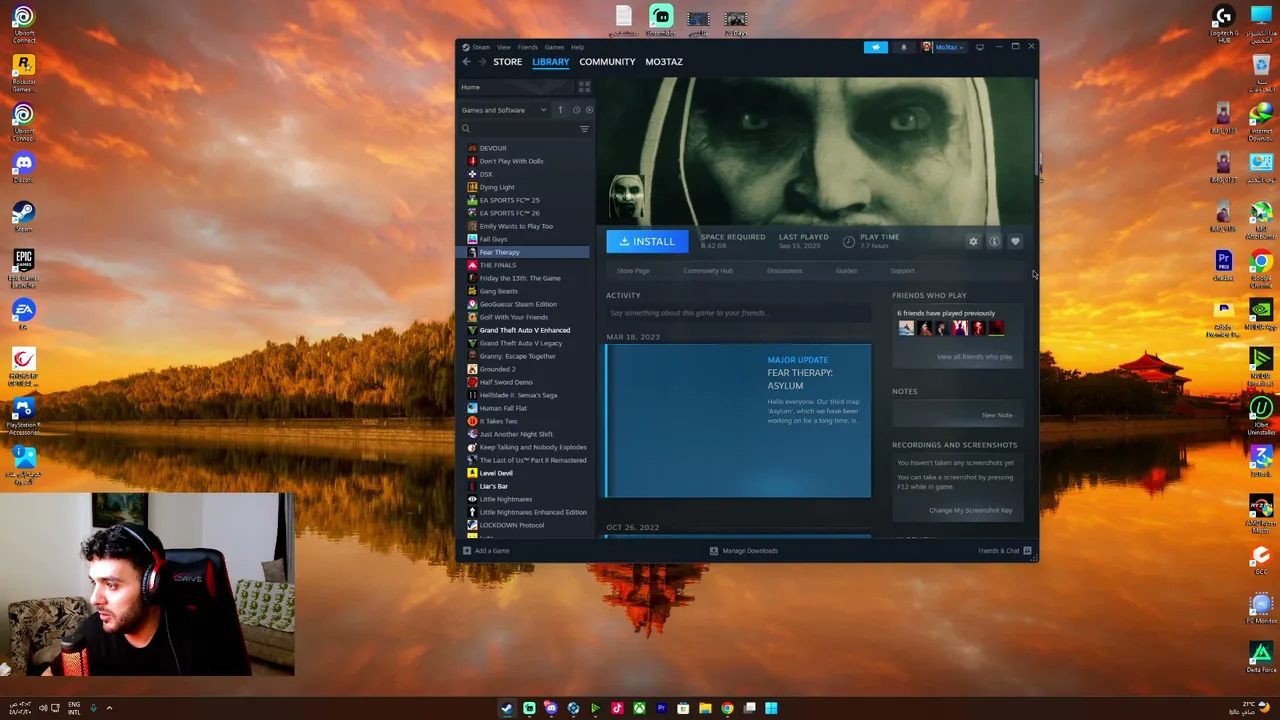Open the notifications bell in Steam
The width and height of the screenshot is (1280, 720).
coord(904,47)
